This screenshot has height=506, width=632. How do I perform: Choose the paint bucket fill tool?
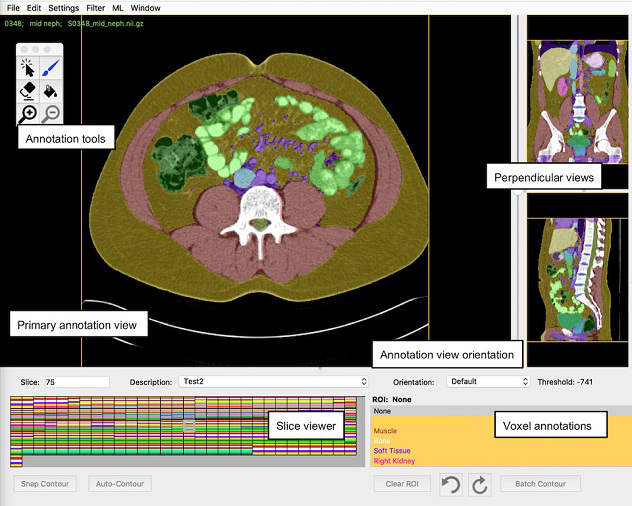[51, 91]
